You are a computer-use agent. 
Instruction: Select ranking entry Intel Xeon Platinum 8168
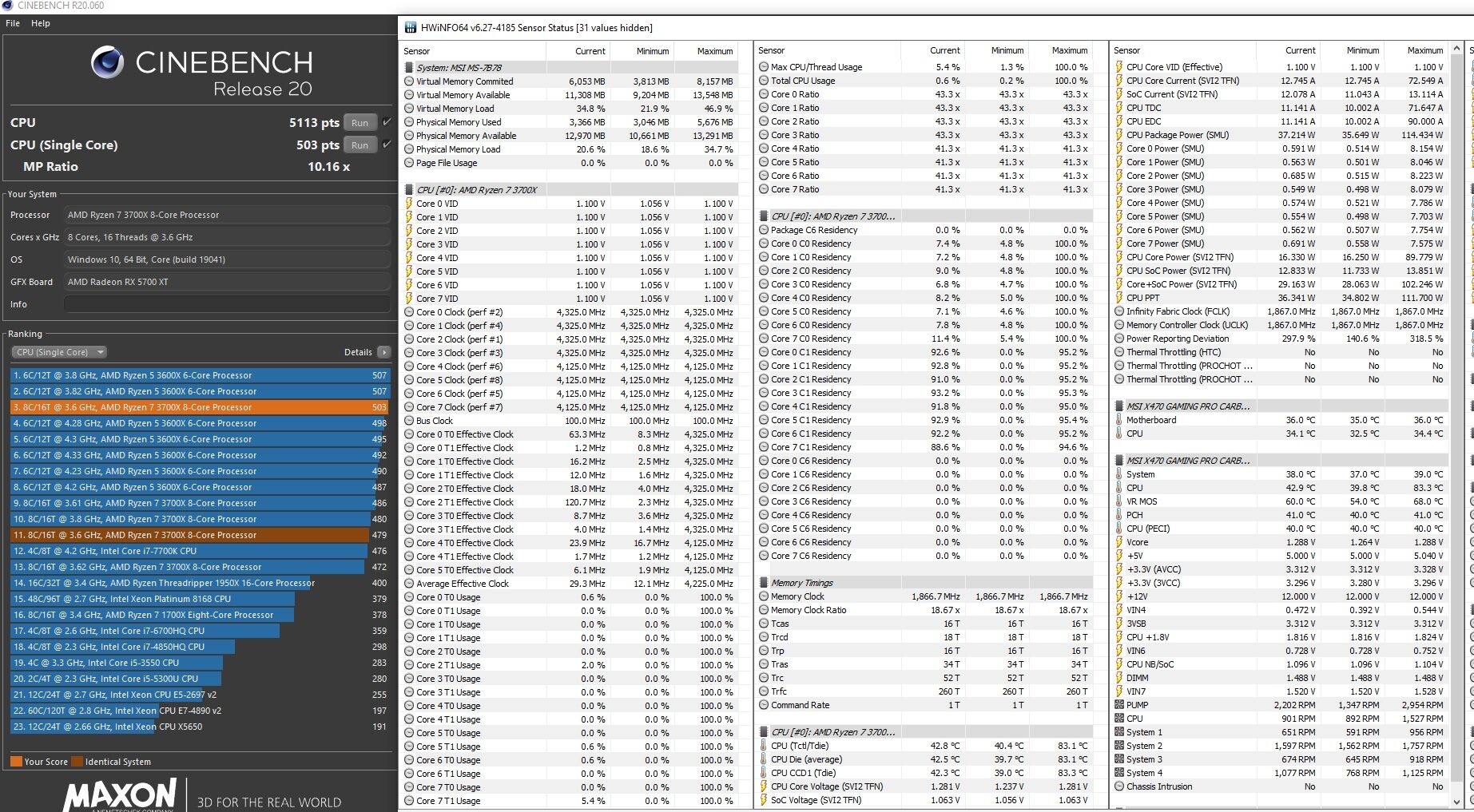tap(200, 599)
